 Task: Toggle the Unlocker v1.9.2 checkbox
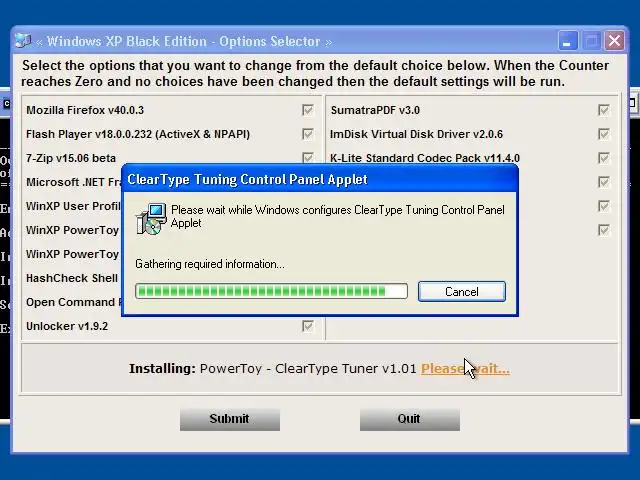click(x=308, y=326)
